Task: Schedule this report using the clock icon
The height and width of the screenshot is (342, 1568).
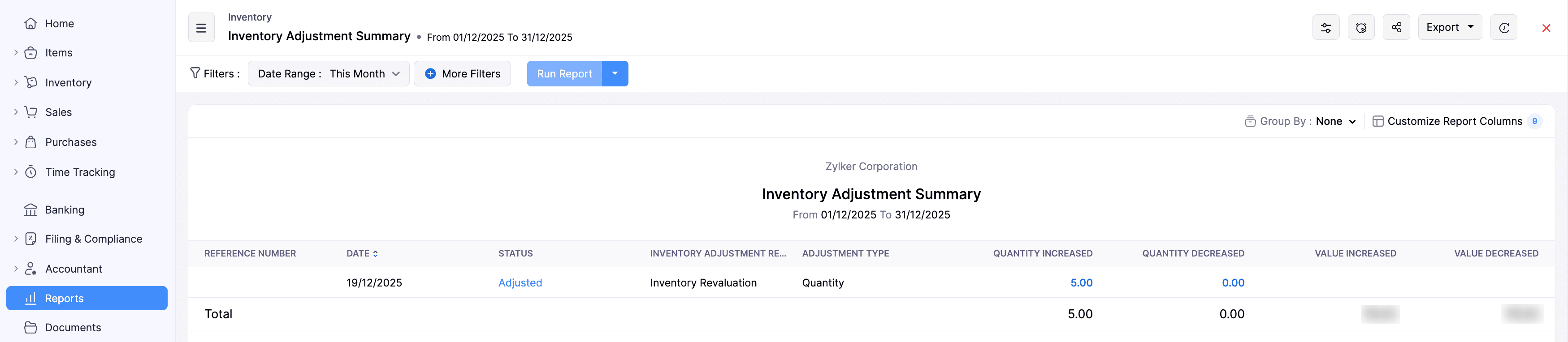Action: 1362,27
